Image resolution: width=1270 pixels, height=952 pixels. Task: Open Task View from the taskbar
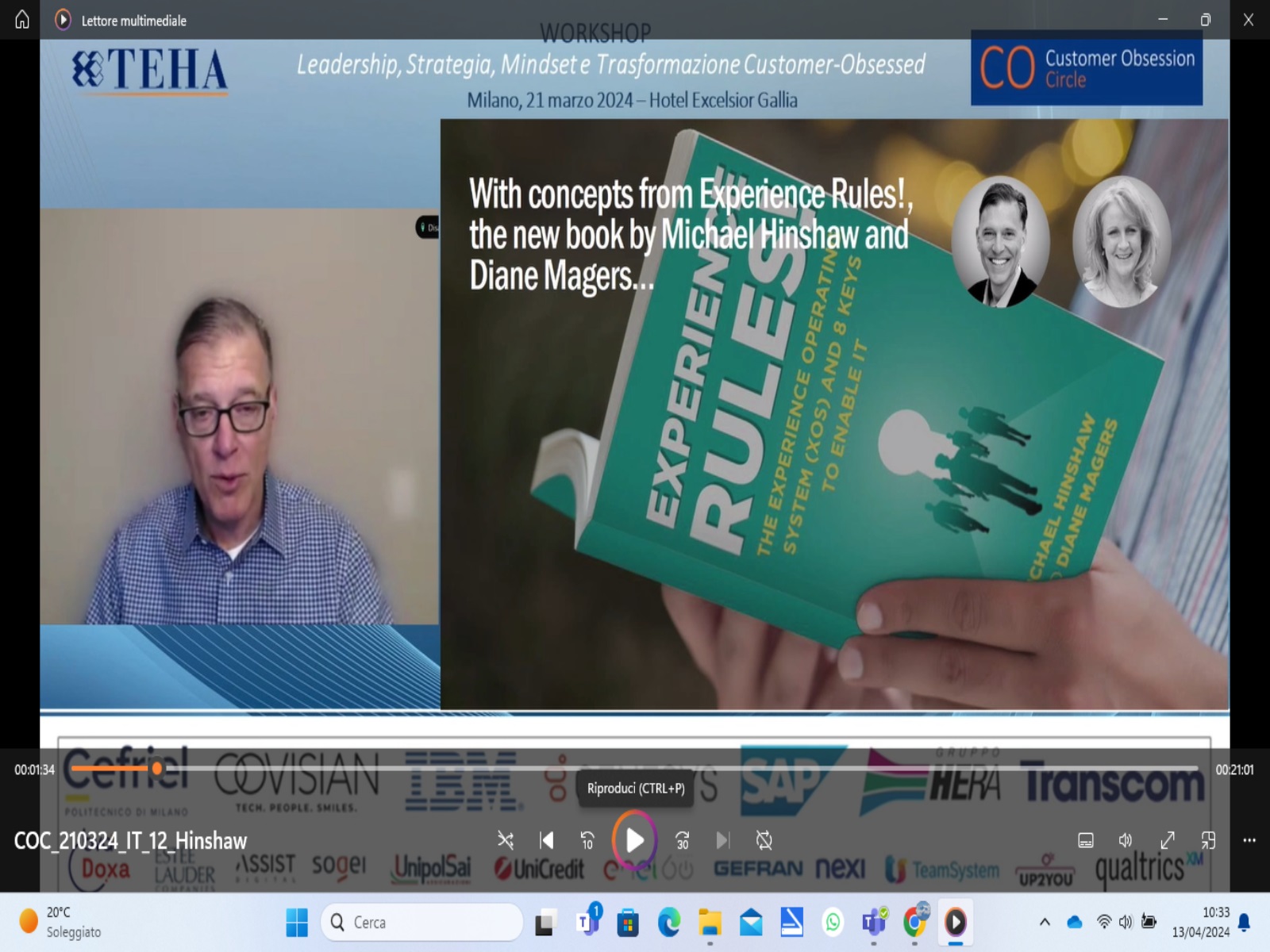click(545, 923)
